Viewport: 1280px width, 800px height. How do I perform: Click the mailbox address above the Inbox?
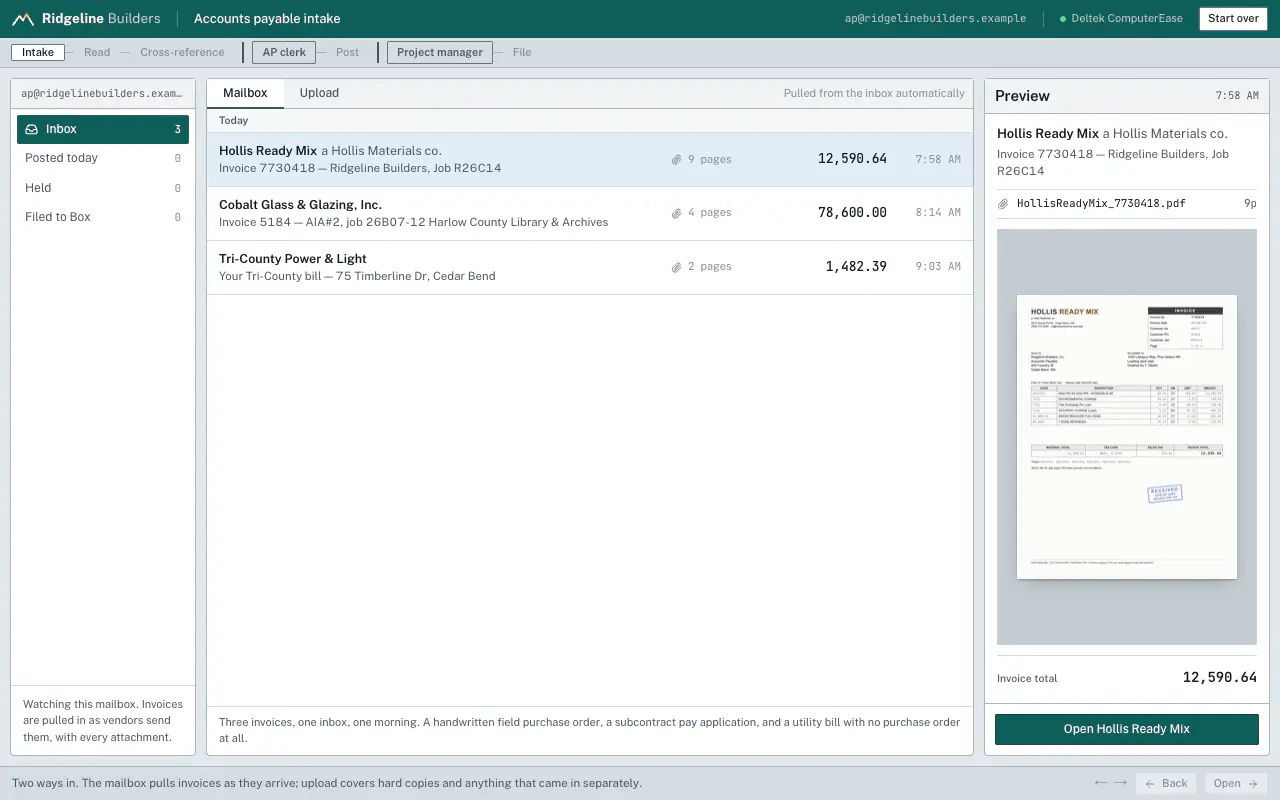coord(102,93)
